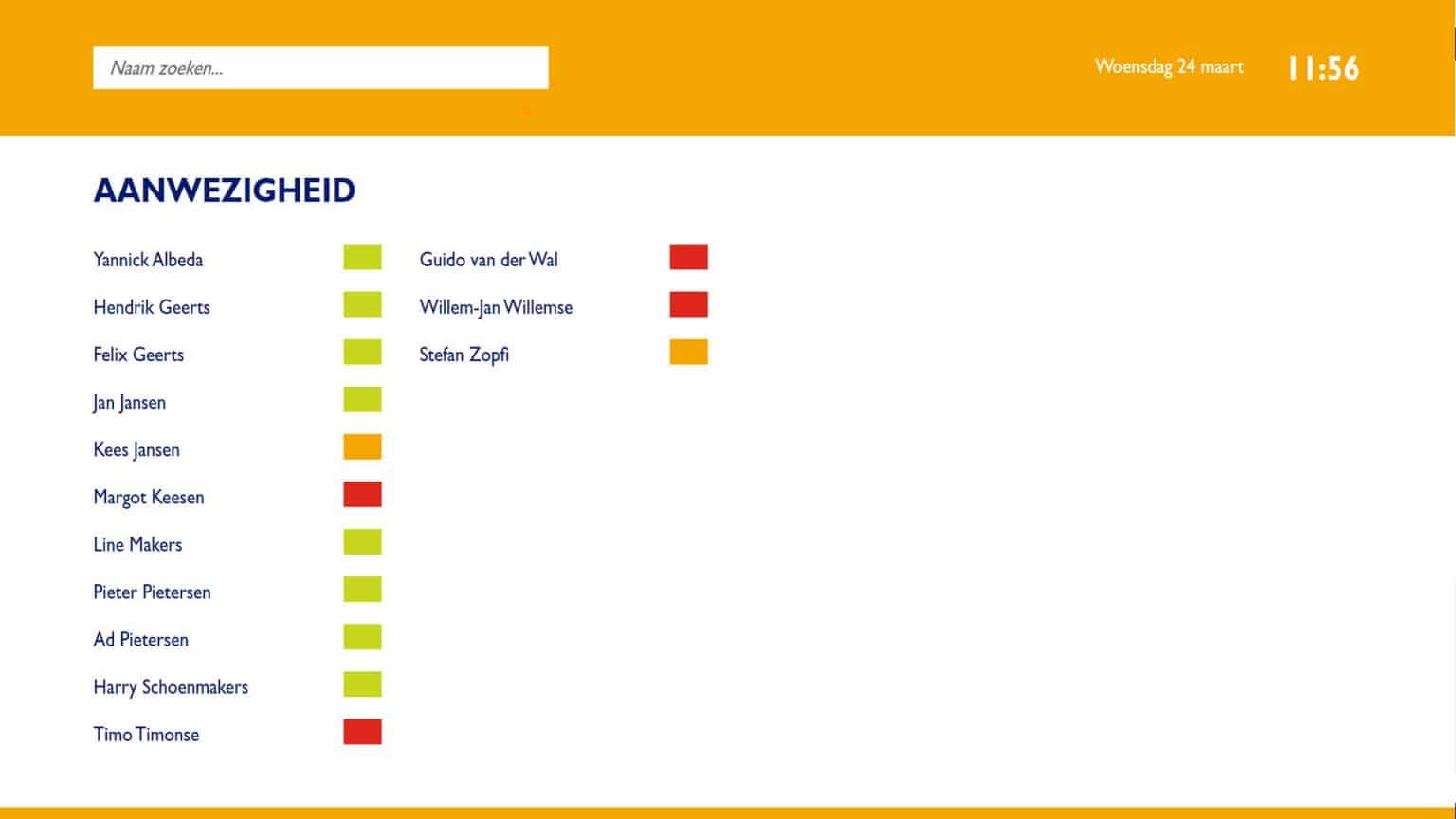Click Felix Geerts' green status square
The height and width of the screenshot is (819, 1456).
tap(362, 353)
